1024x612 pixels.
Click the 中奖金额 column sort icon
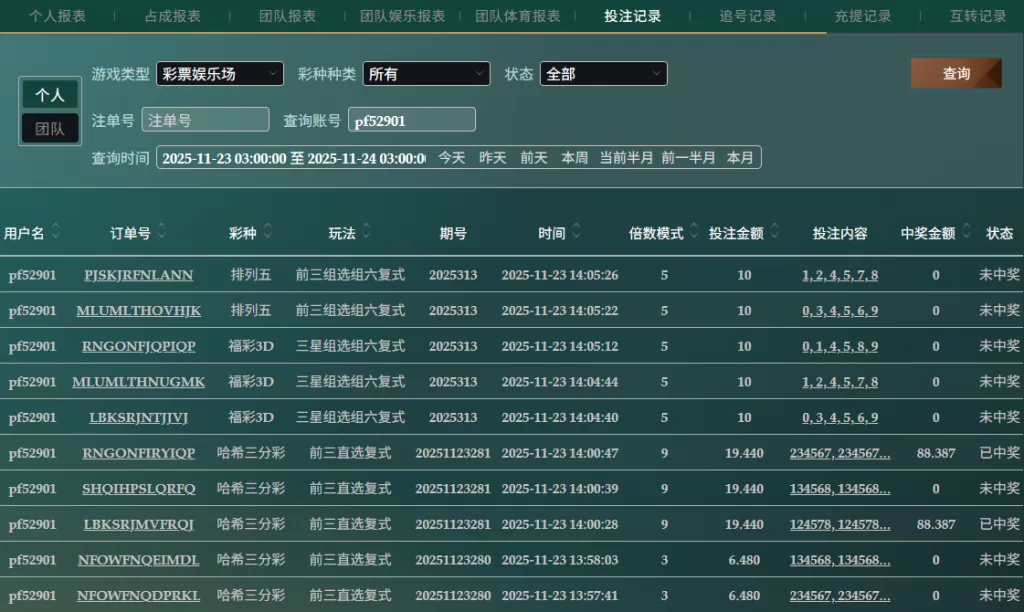966,232
